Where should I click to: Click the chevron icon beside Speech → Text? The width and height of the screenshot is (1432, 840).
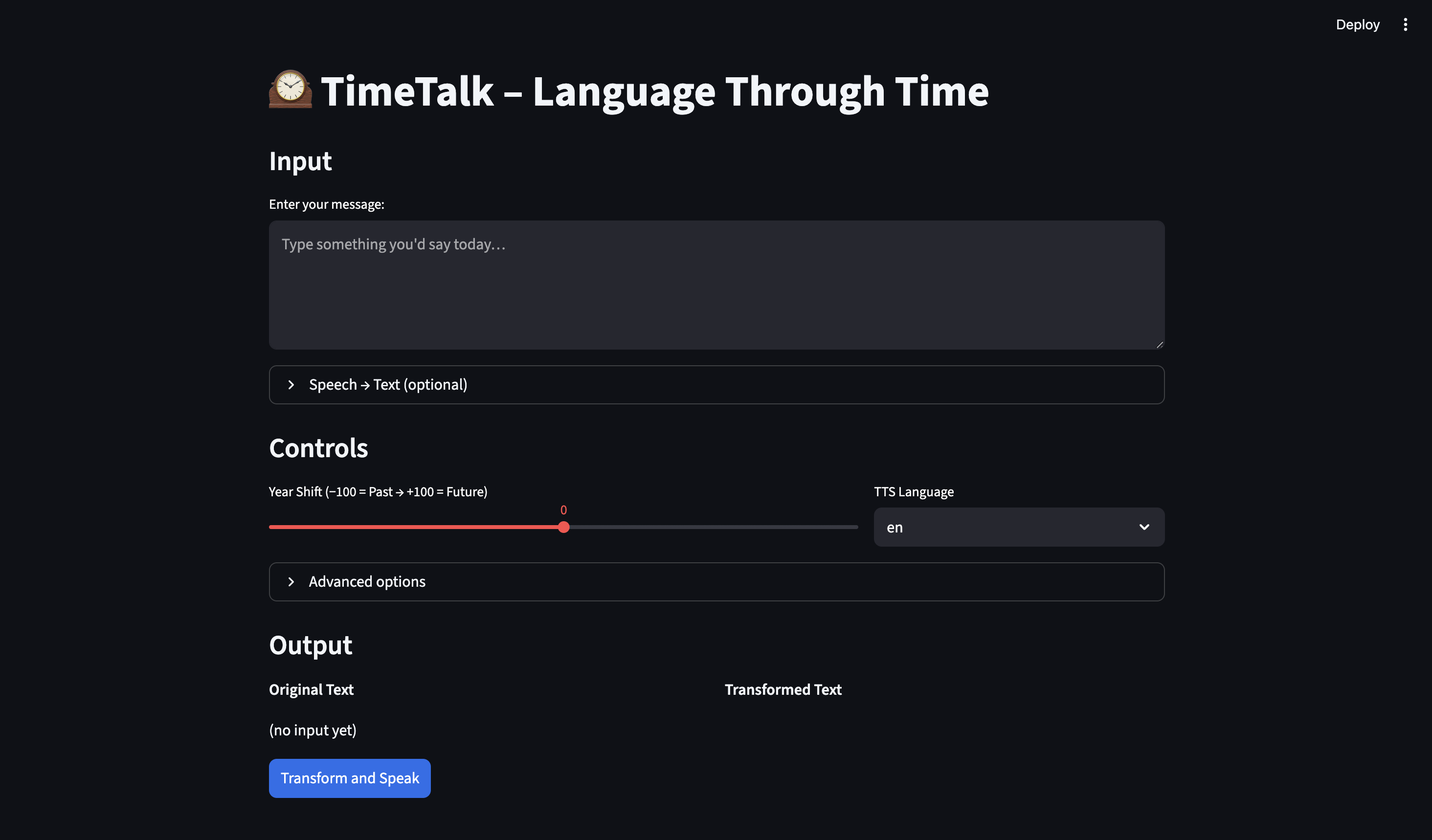pos(291,384)
